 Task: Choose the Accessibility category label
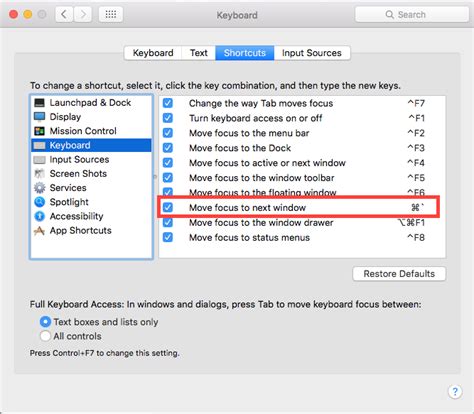coord(76,216)
